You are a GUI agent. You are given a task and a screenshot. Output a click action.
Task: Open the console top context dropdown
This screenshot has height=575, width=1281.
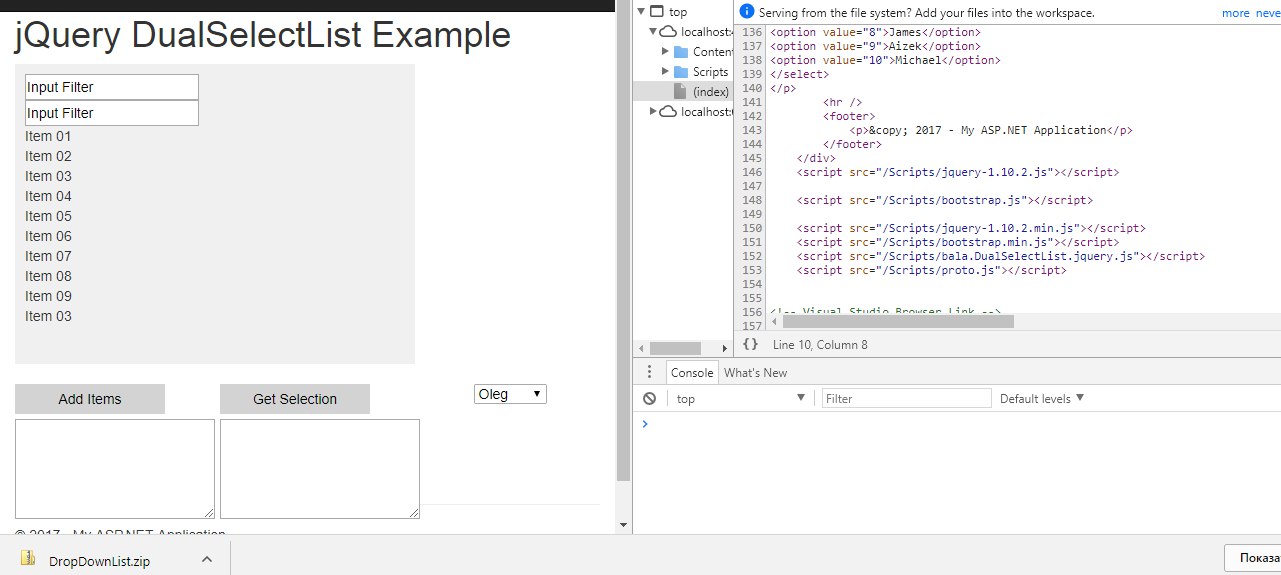coord(741,398)
